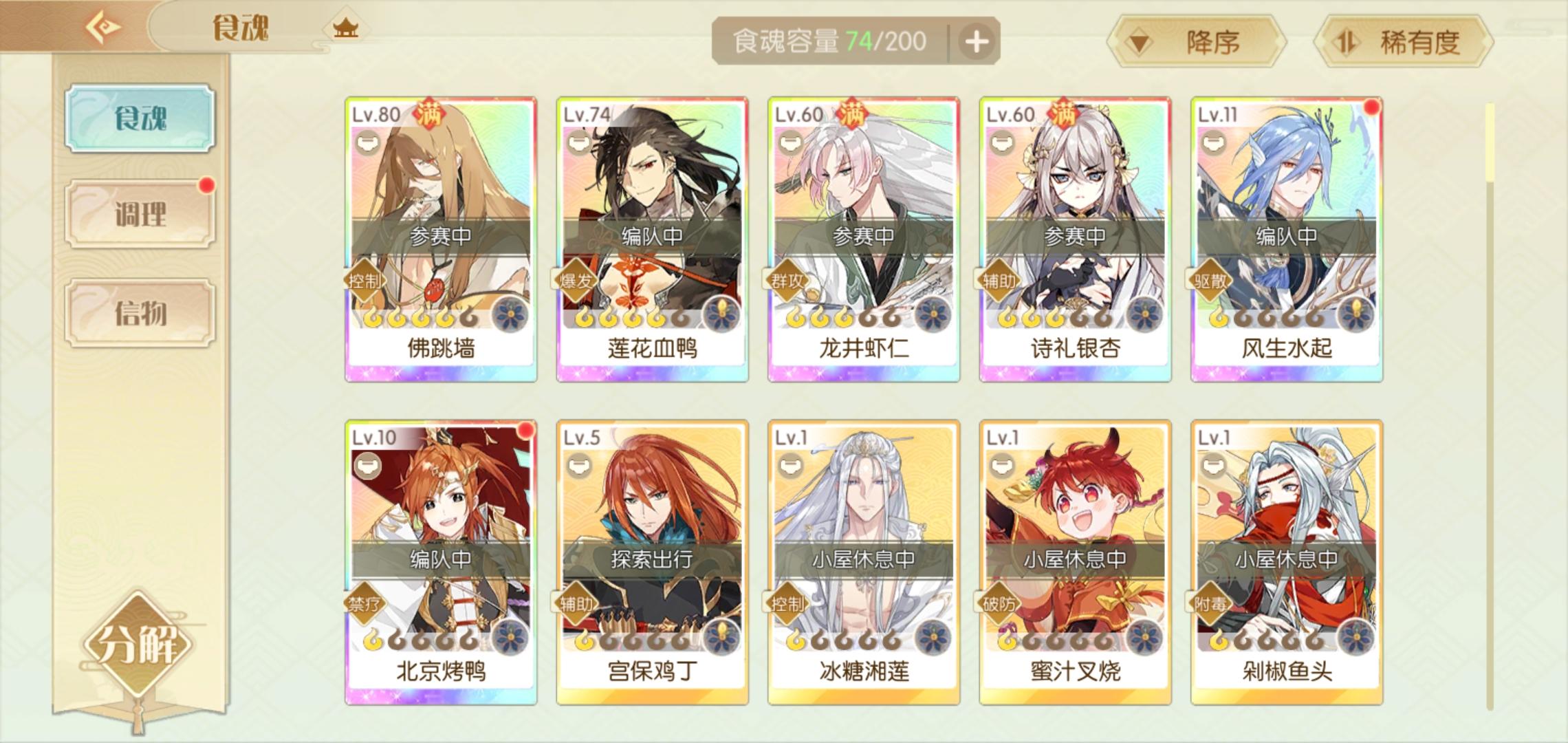Select the 风生水起 card
1568x743 pixels.
pos(1287,239)
